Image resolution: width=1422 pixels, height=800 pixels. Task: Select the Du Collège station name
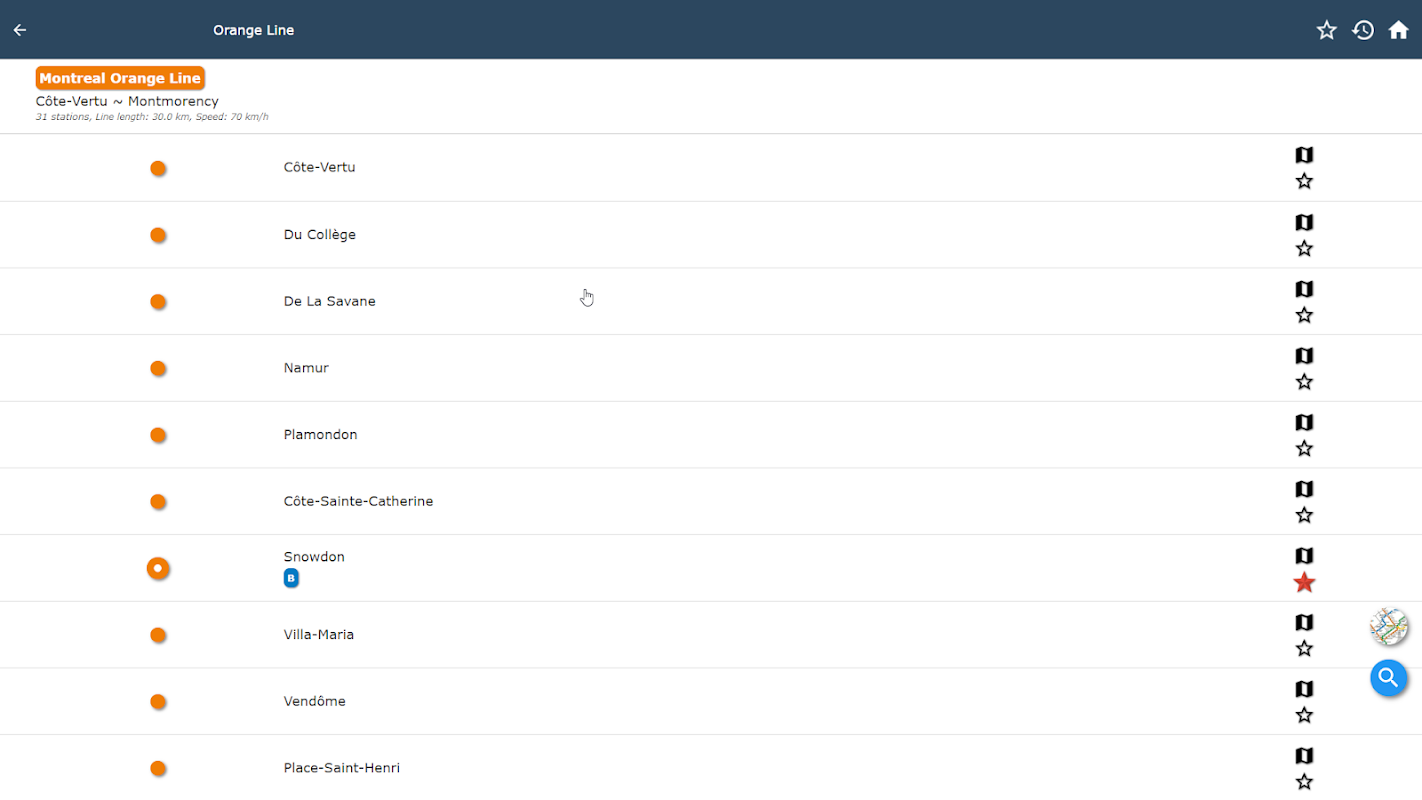coord(319,234)
